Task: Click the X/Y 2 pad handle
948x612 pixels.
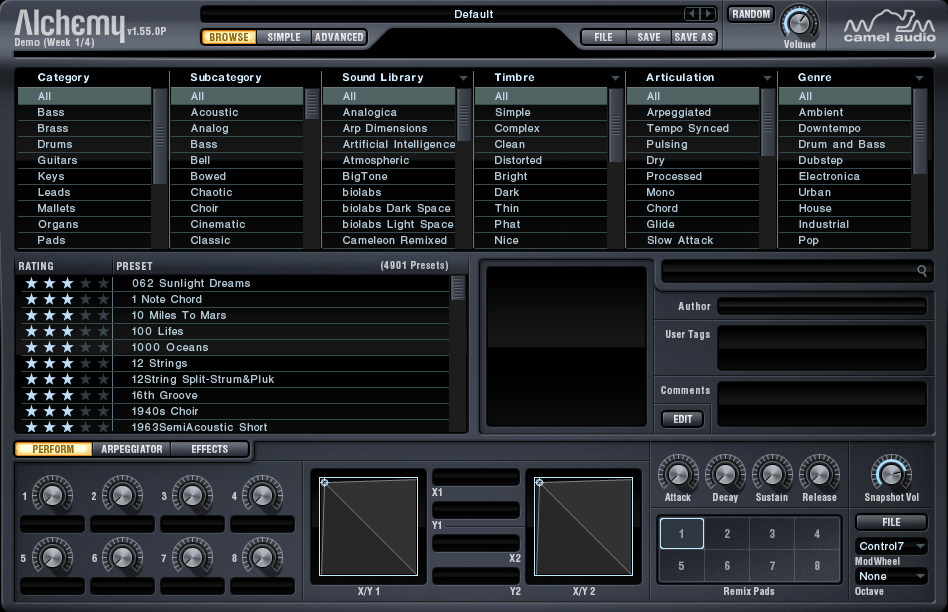Action: pos(539,483)
